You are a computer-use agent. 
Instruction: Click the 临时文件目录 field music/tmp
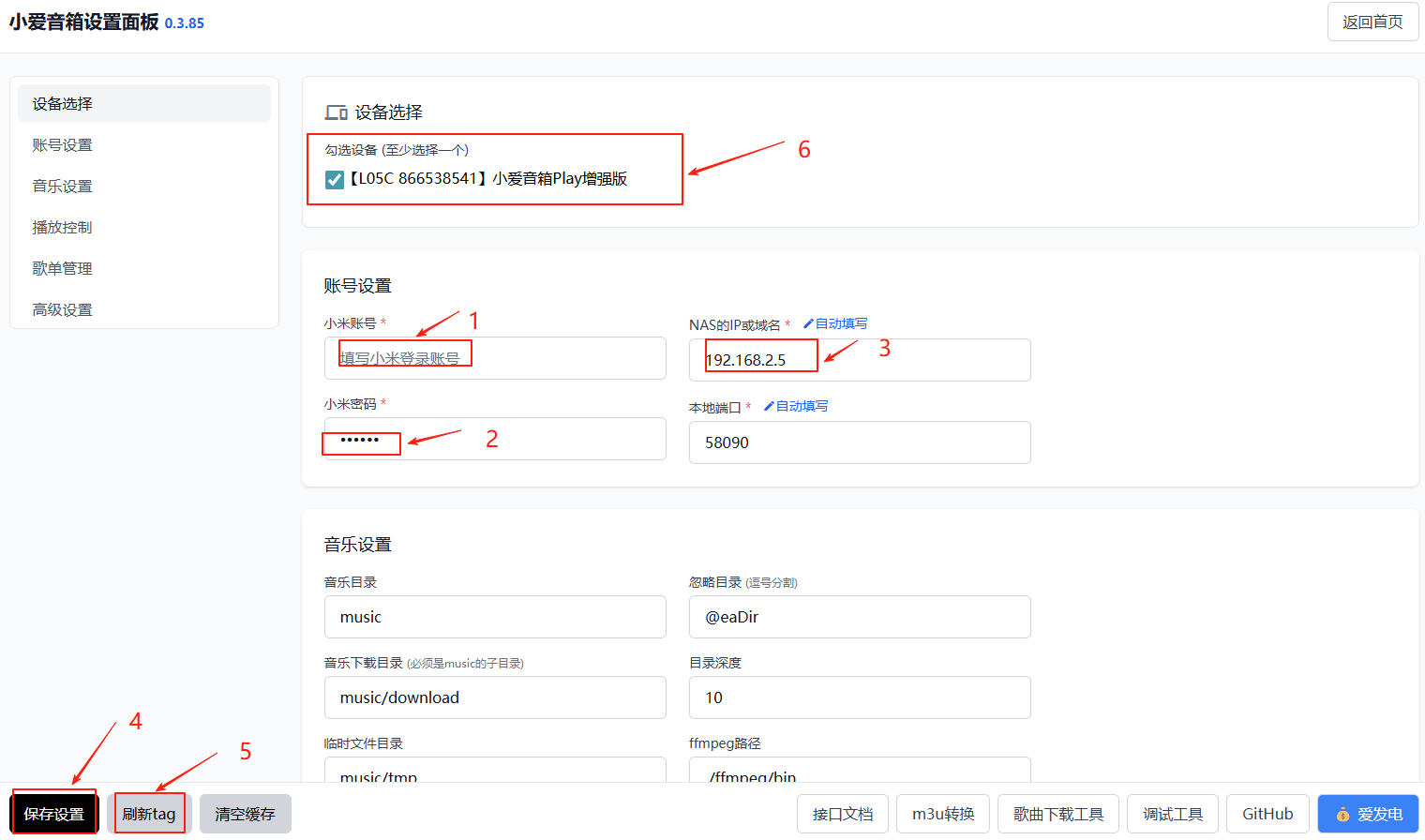click(x=495, y=770)
